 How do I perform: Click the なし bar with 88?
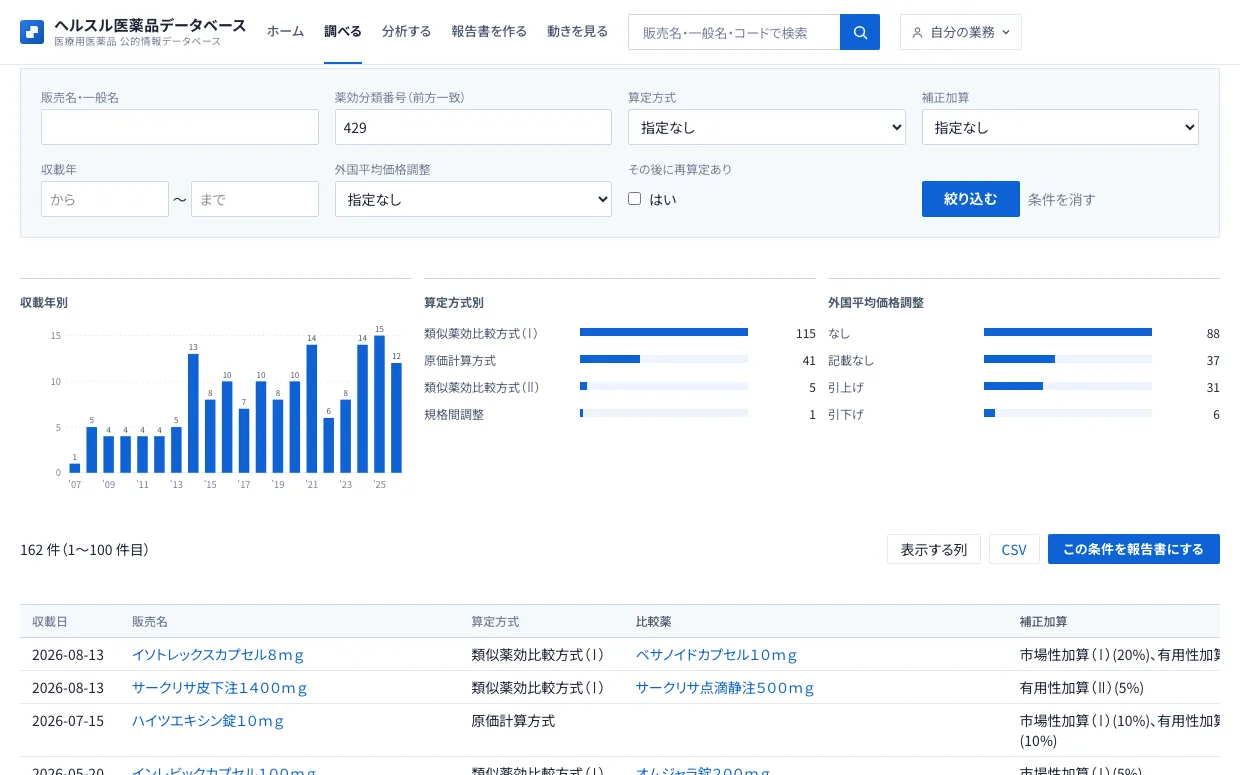1068,332
